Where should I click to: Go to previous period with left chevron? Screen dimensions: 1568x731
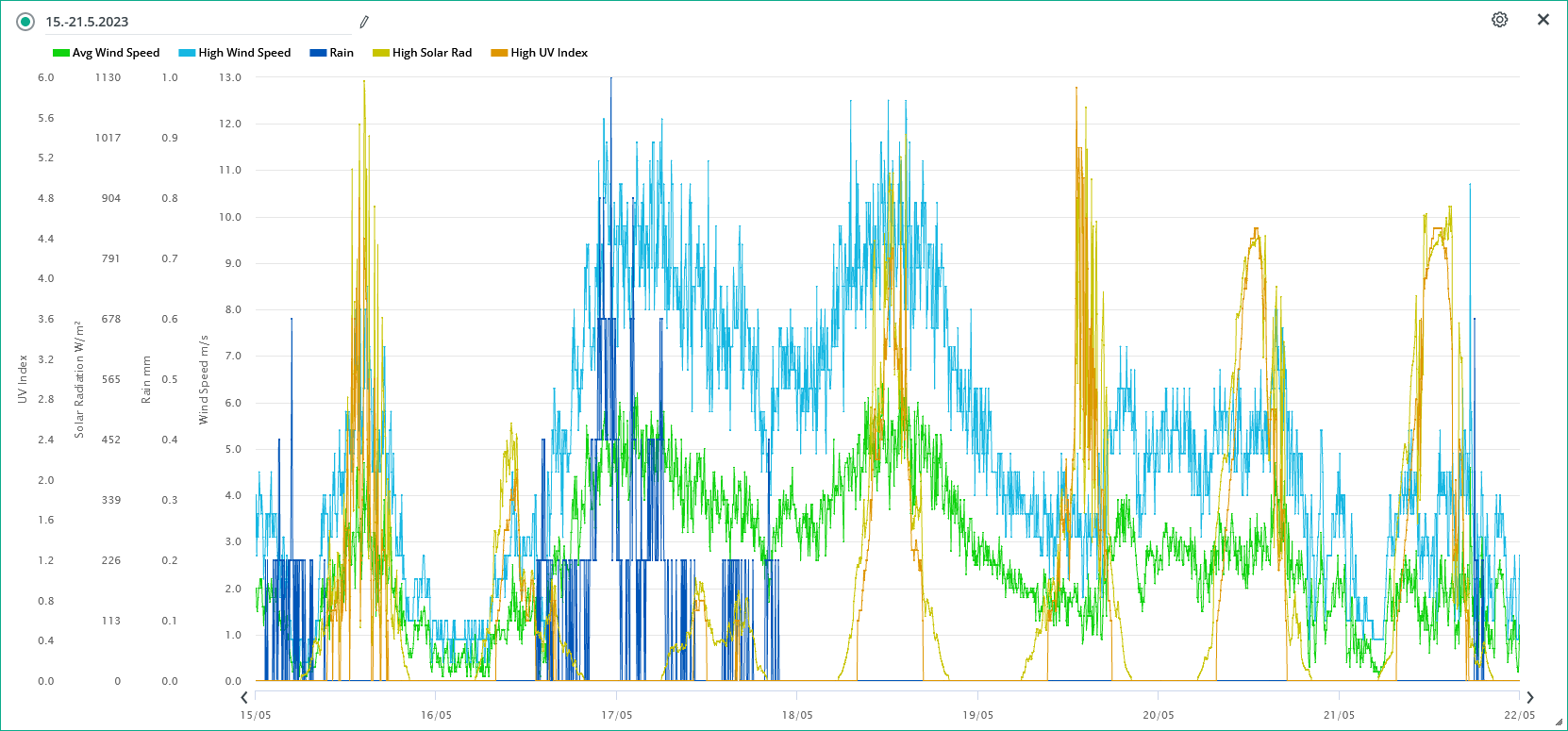point(244,698)
